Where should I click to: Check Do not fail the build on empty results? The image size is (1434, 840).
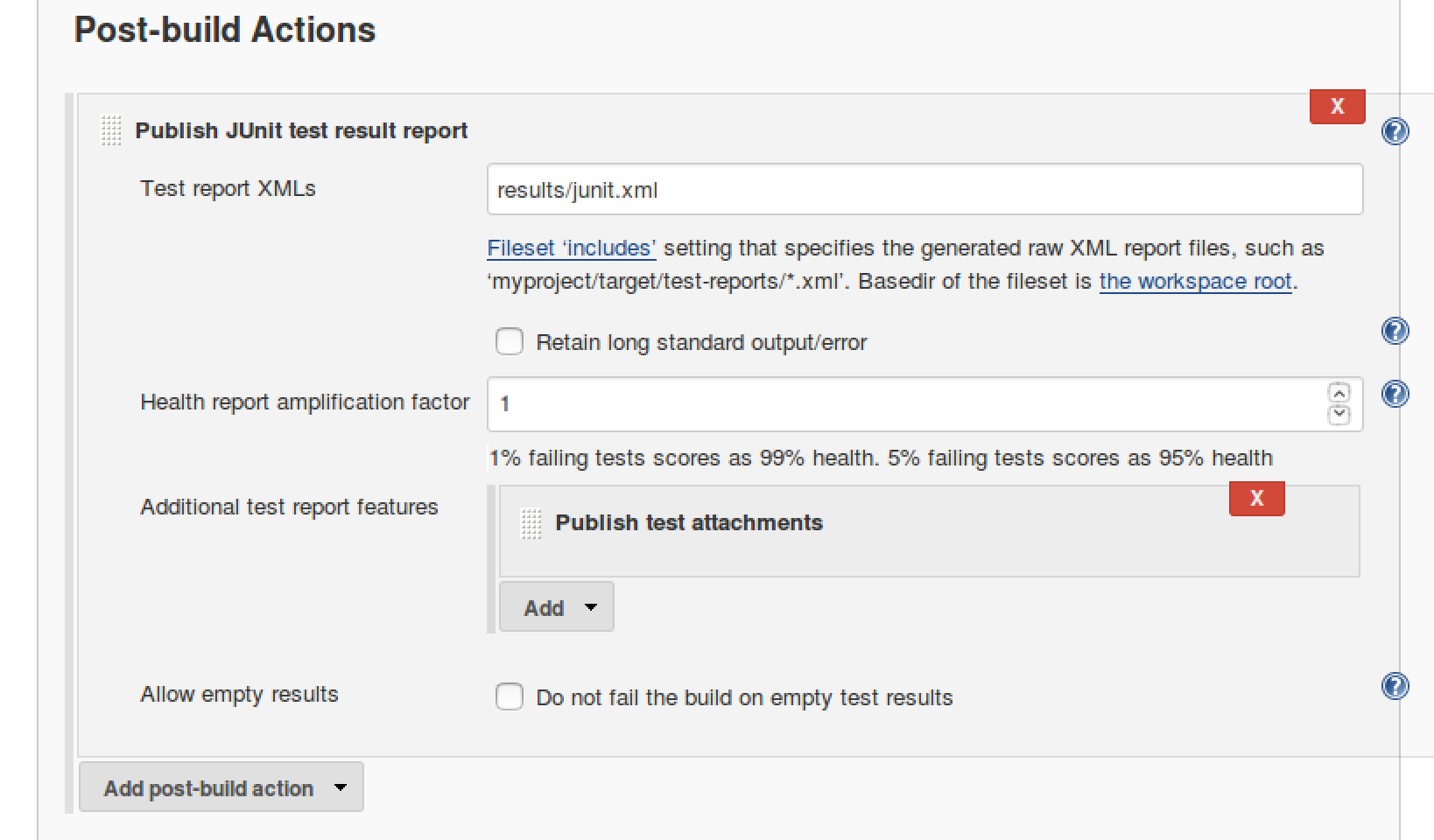click(x=510, y=696)
